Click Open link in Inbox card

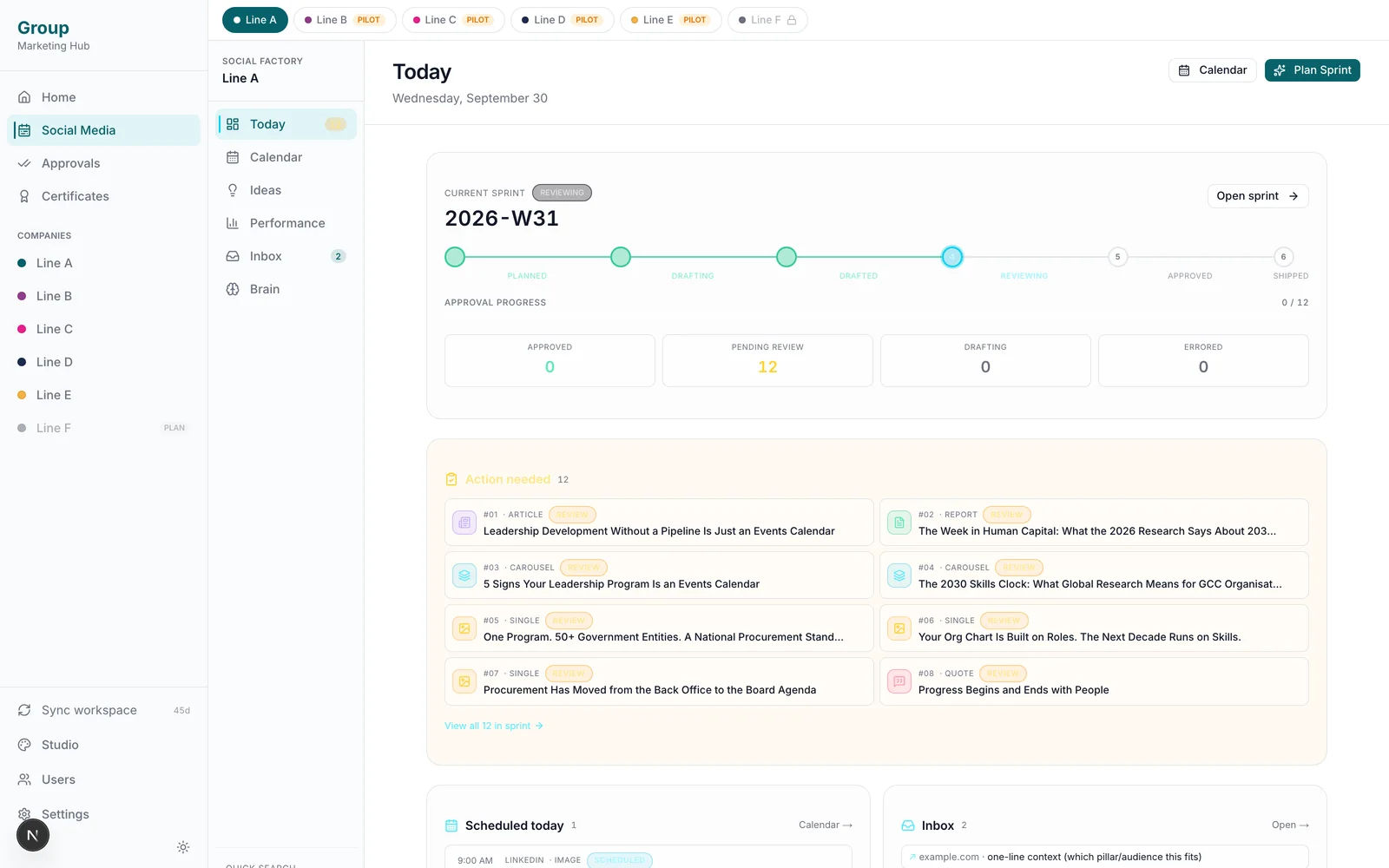1290,825
